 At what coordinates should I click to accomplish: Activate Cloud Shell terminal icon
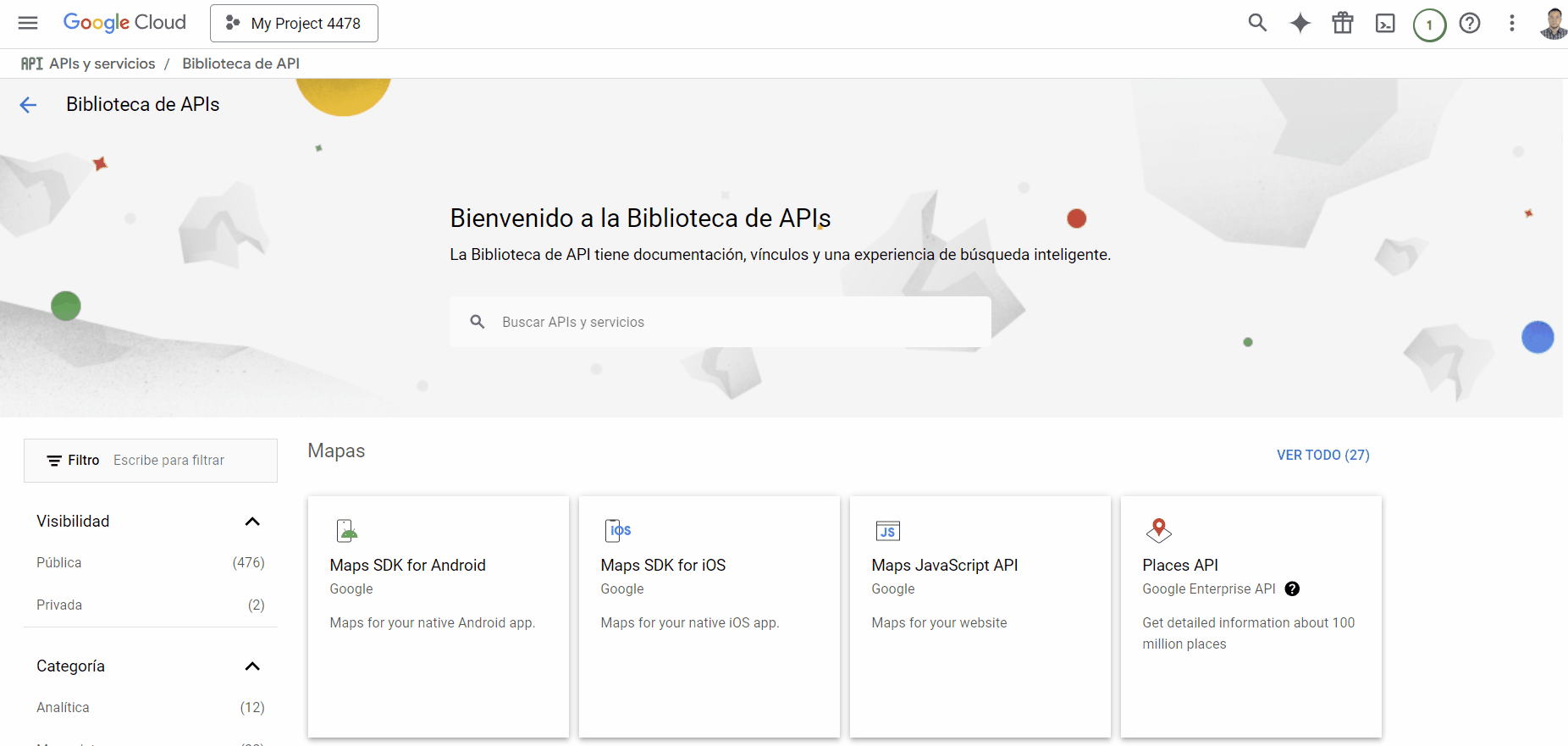[x=1385, y=24]
